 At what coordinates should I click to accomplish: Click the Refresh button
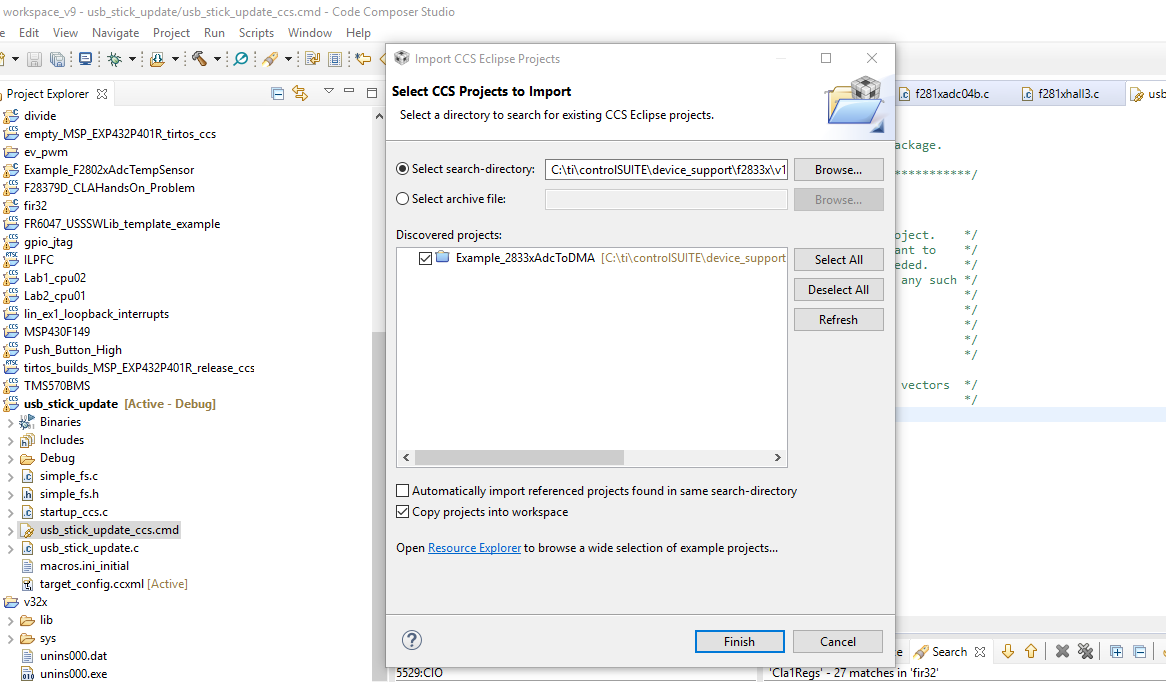pos(839,319)
